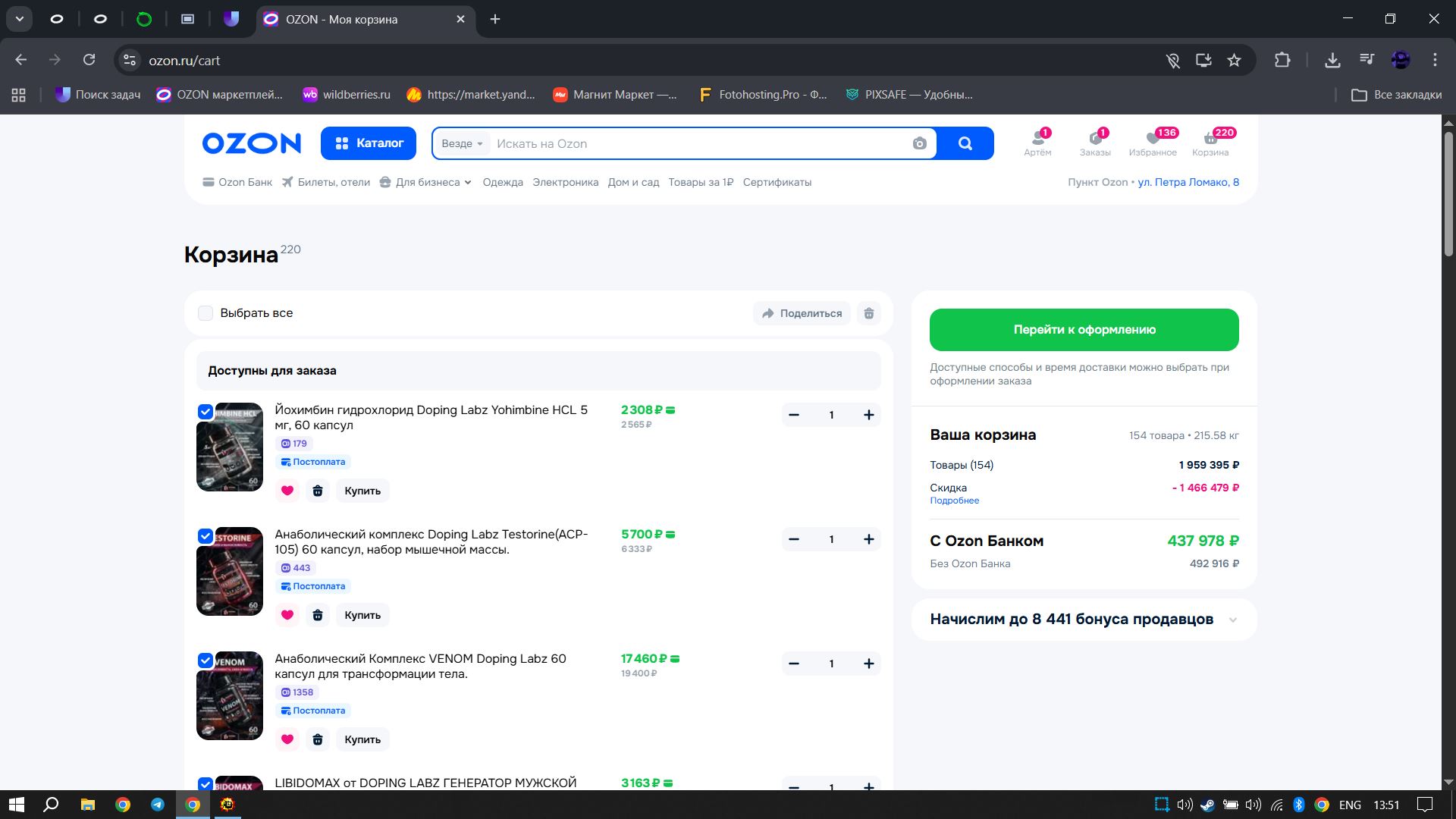
Task: Remove Yohimbine HCL from favorites via heart
Action: (287, 491)
